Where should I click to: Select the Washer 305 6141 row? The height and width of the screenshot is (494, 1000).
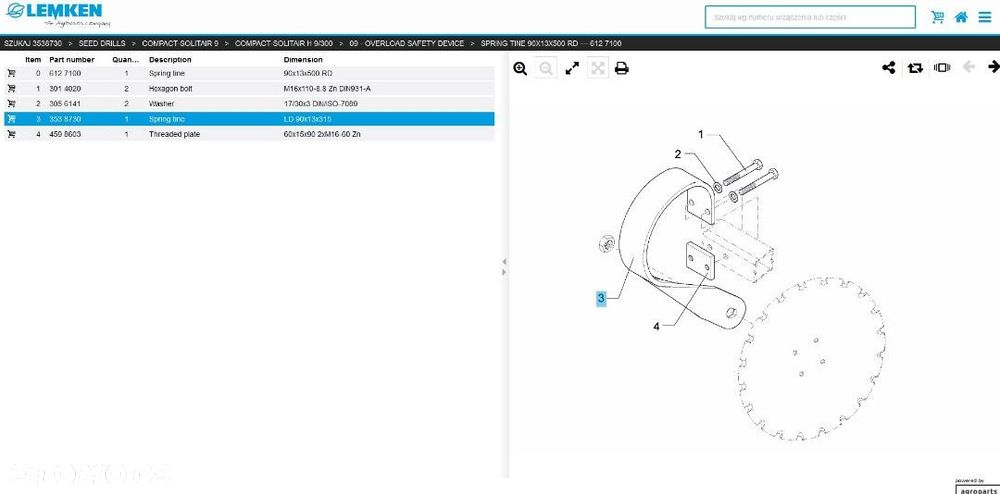(249, 103)
